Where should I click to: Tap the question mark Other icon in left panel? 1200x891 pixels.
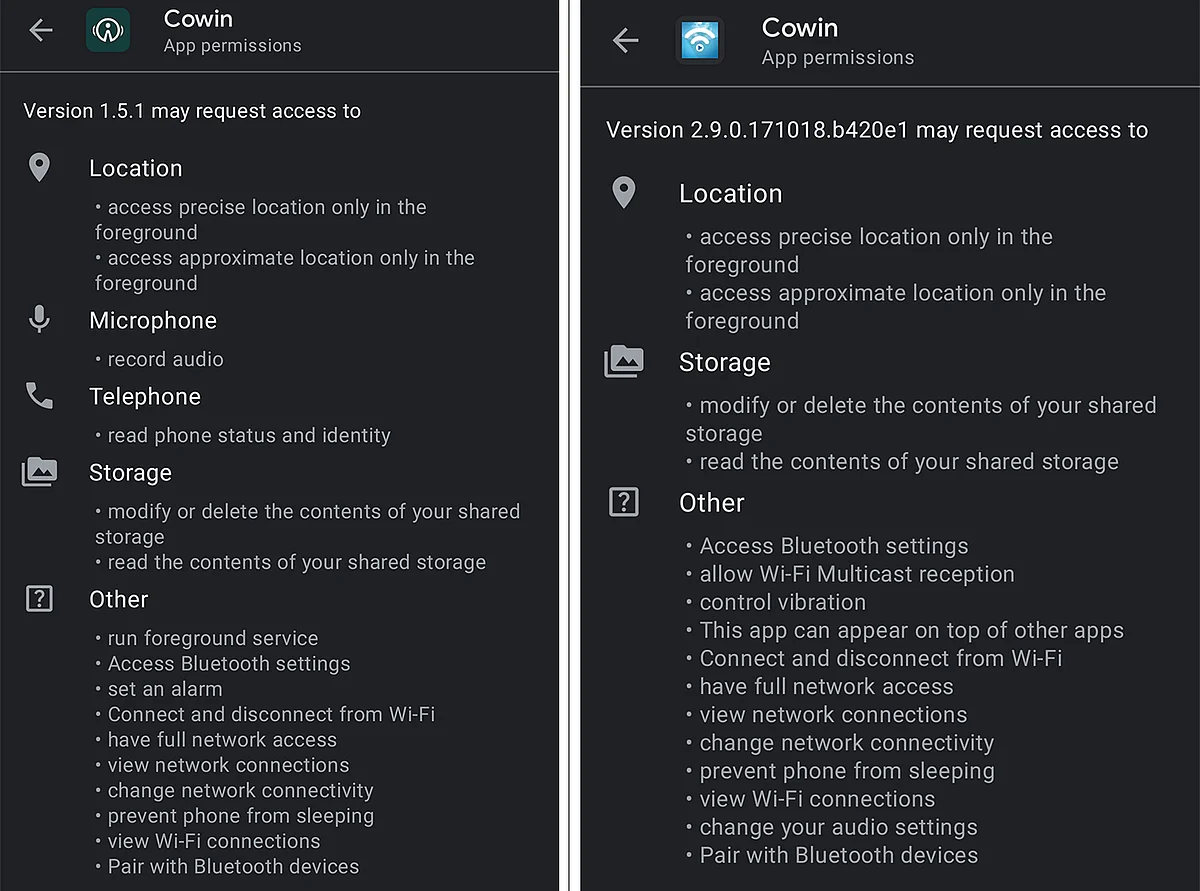pos(39,599)
